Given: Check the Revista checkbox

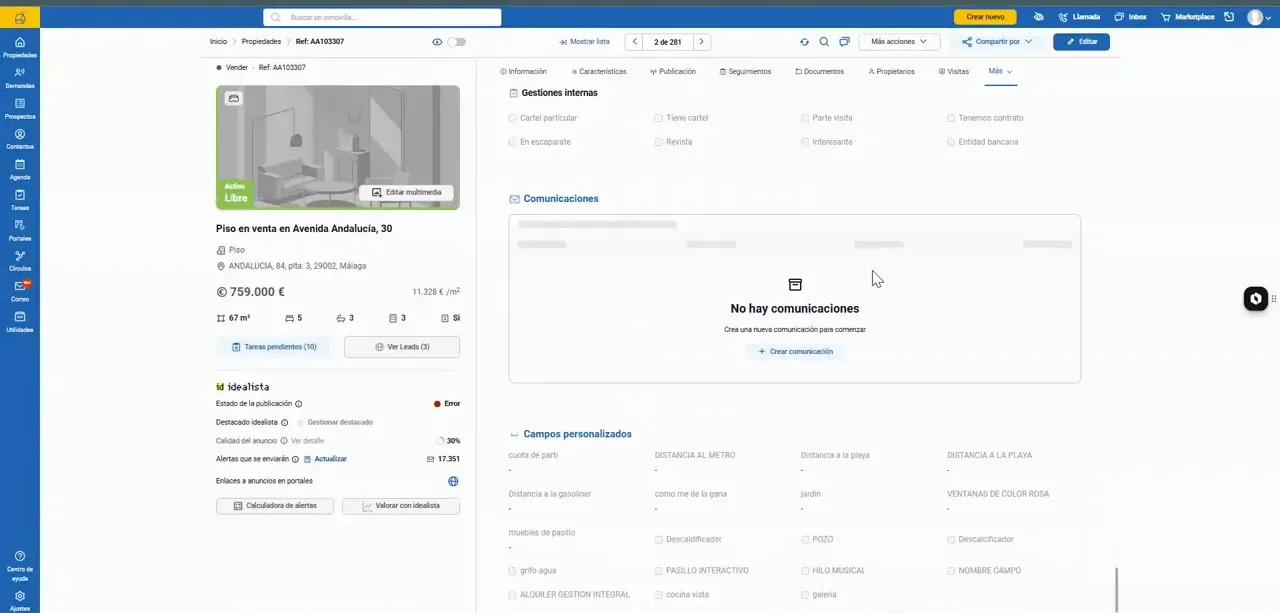Looking at the screenshot, I should click(x=659, y=142).
